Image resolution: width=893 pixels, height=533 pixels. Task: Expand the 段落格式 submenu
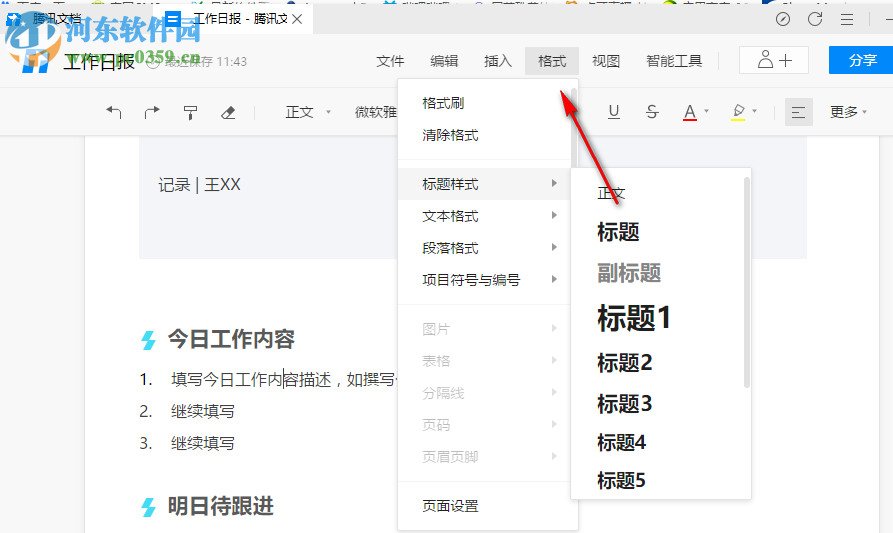[484, 248]
